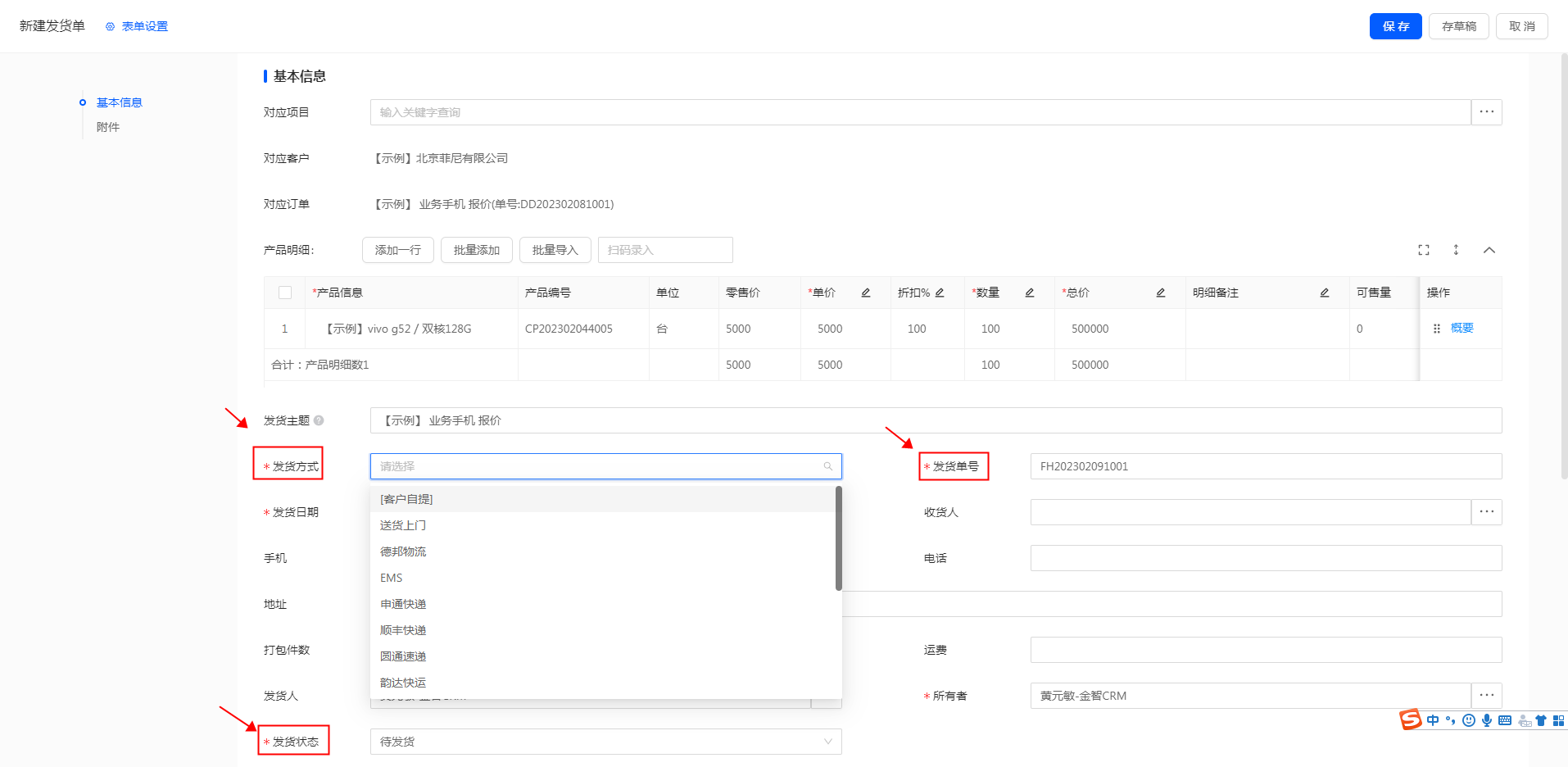Choose 申通快递 from the delivery method list
This screenshot has width=1568, height=767.
(x=602, y=604)
